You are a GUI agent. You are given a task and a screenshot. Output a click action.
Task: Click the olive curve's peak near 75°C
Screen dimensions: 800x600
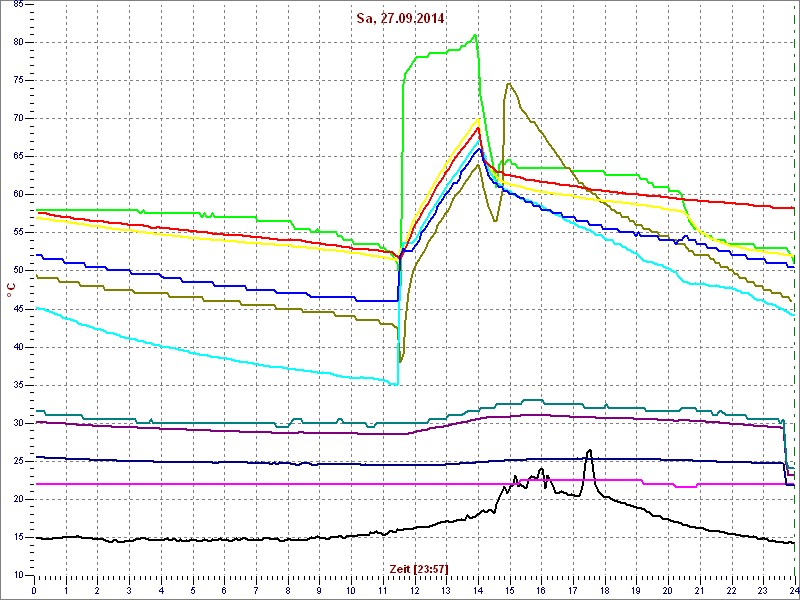point(509,83)
